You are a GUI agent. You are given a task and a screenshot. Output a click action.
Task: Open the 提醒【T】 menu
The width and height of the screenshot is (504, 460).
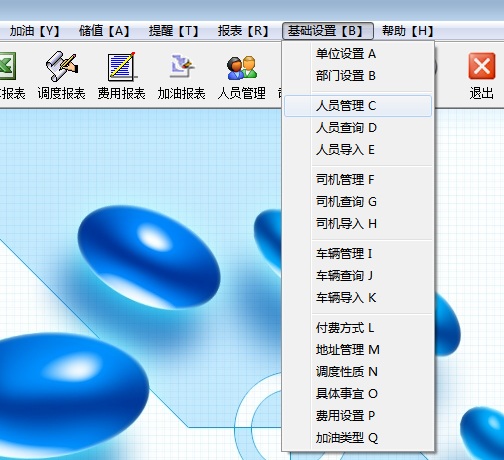173,31
